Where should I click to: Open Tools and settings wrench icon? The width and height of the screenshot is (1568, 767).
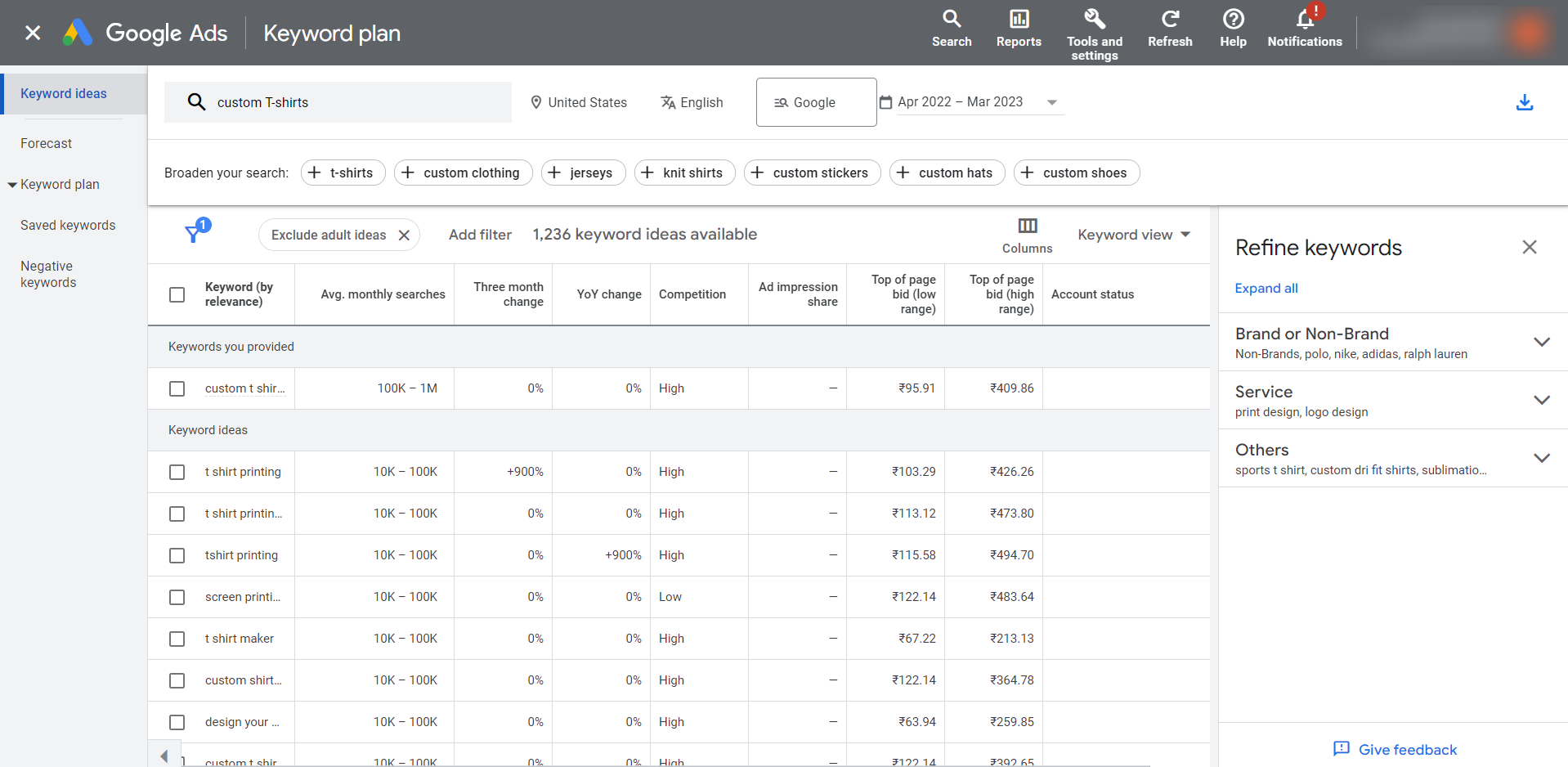point(1095,19)
